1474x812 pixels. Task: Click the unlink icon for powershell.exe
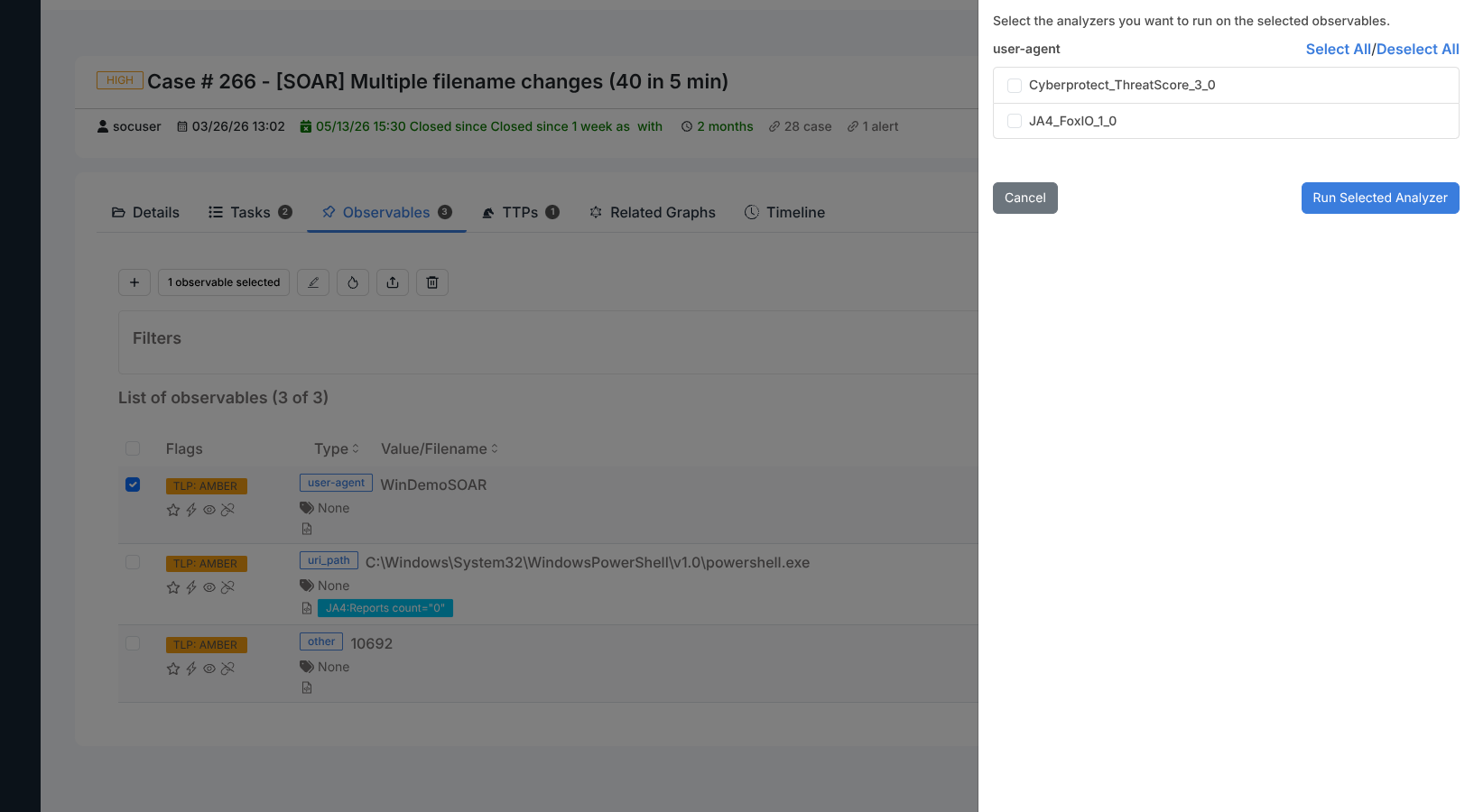tap(227, 588)
